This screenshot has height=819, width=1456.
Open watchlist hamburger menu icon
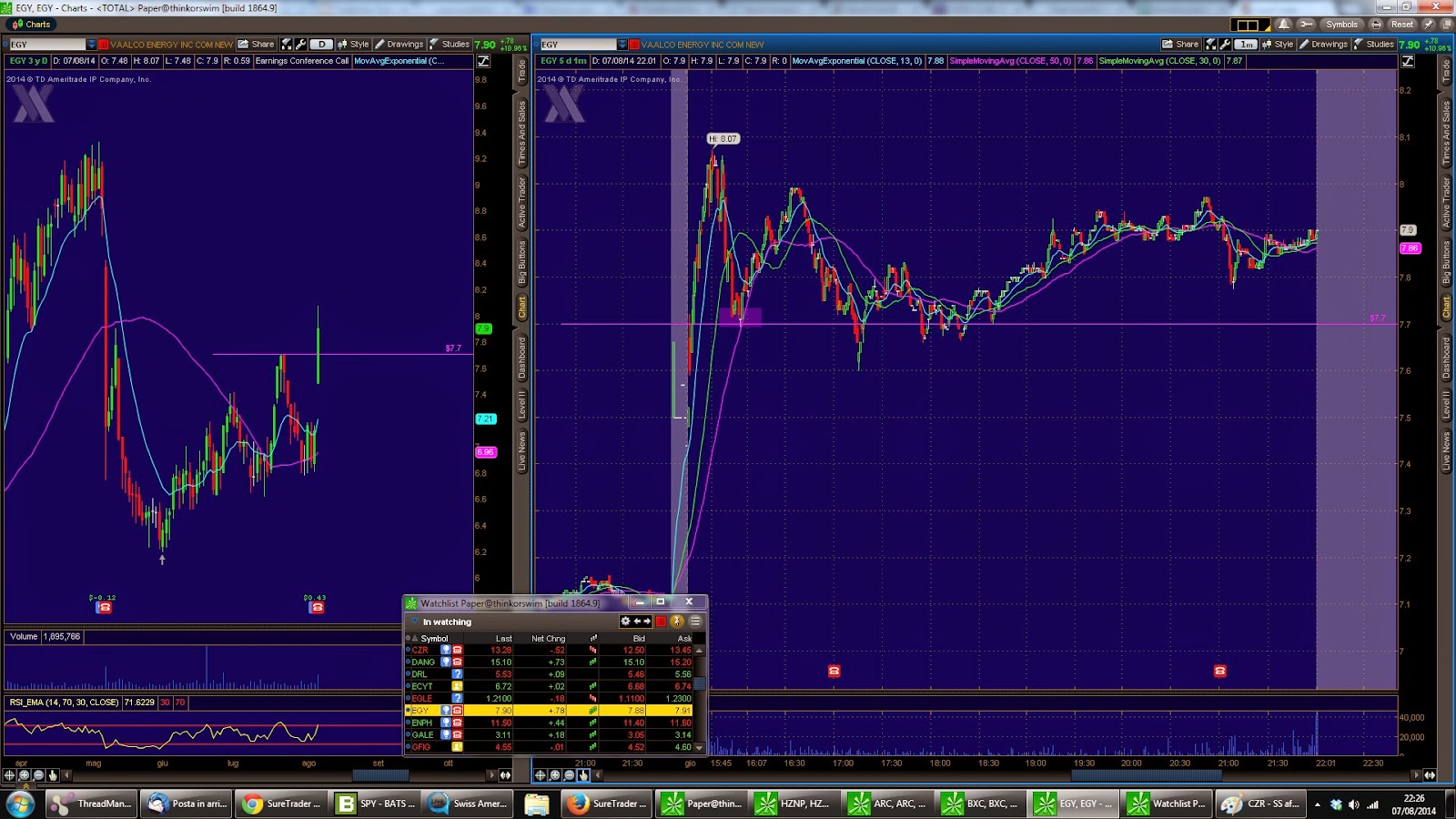[x=695, y=622]
